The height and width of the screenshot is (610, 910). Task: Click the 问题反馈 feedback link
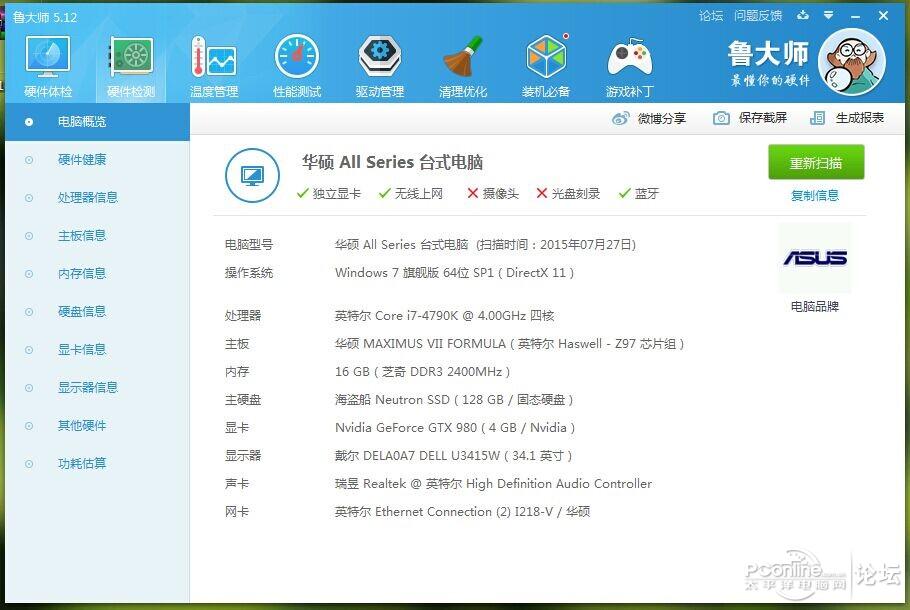(758, 16)
